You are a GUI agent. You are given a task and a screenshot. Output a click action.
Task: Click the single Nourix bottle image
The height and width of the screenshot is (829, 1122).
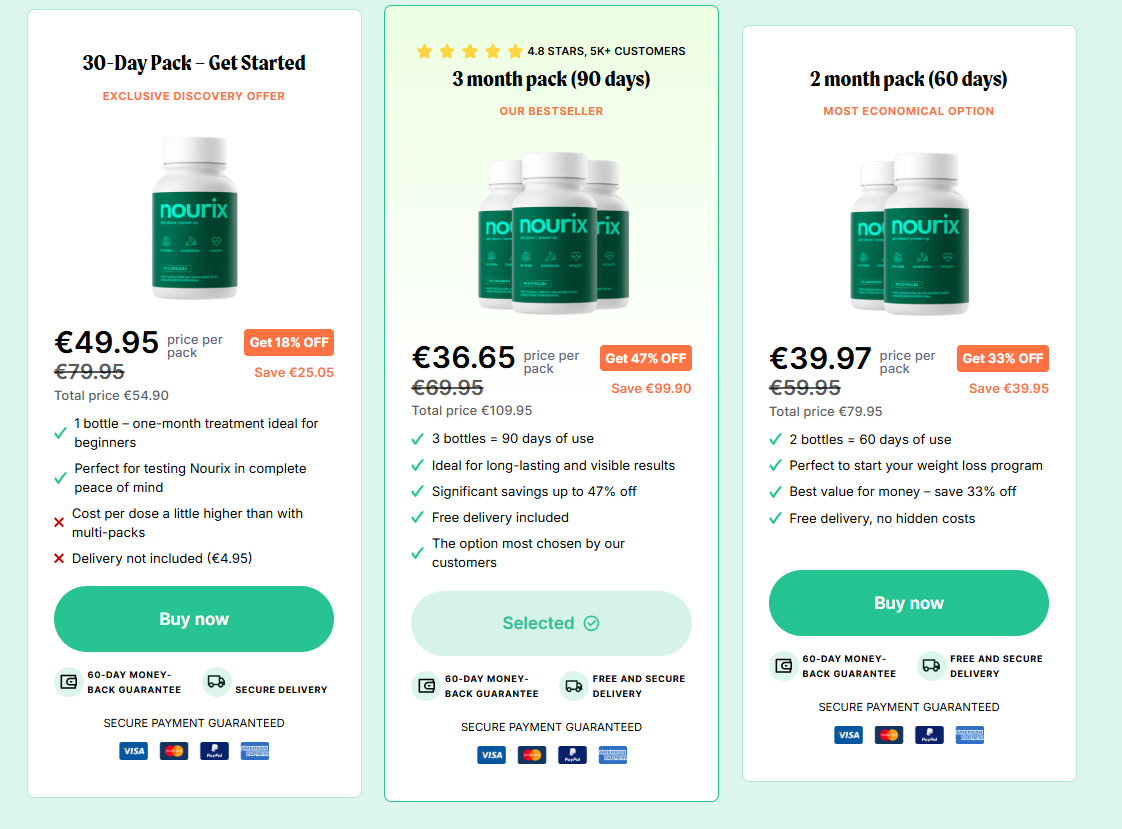[x=195, y=217]
